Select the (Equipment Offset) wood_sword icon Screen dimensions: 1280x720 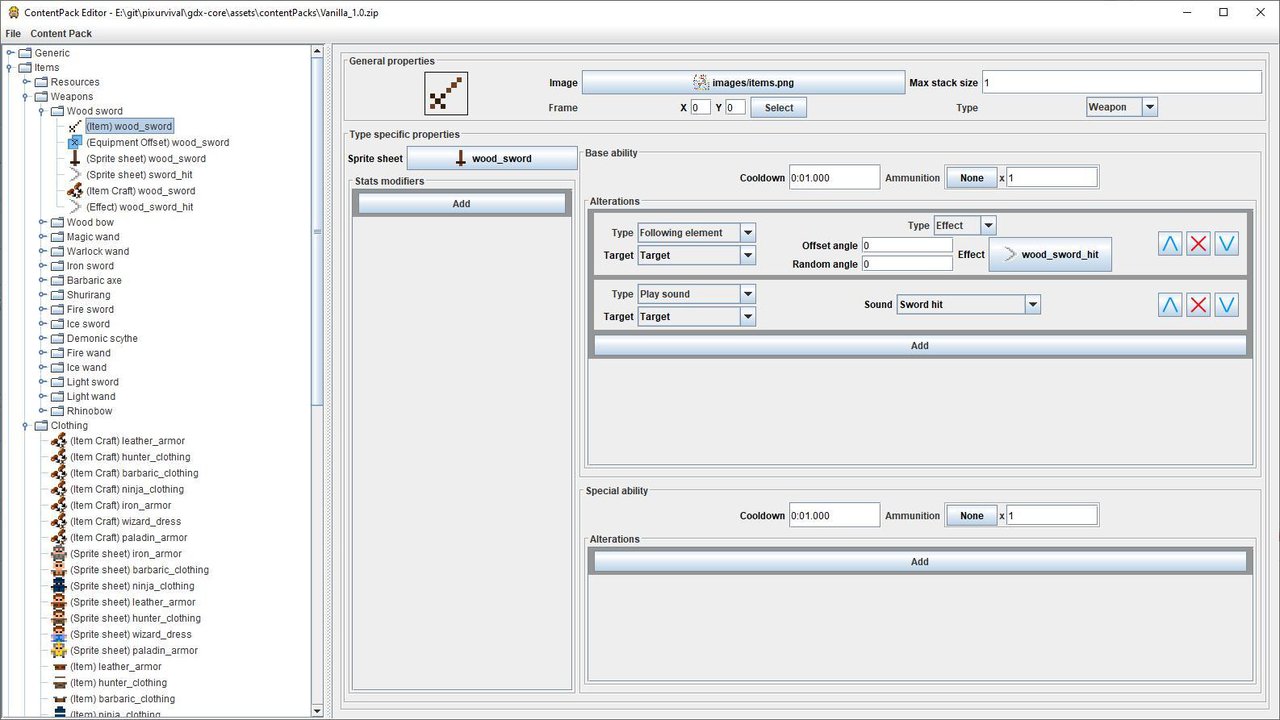[x=75, y=143]
